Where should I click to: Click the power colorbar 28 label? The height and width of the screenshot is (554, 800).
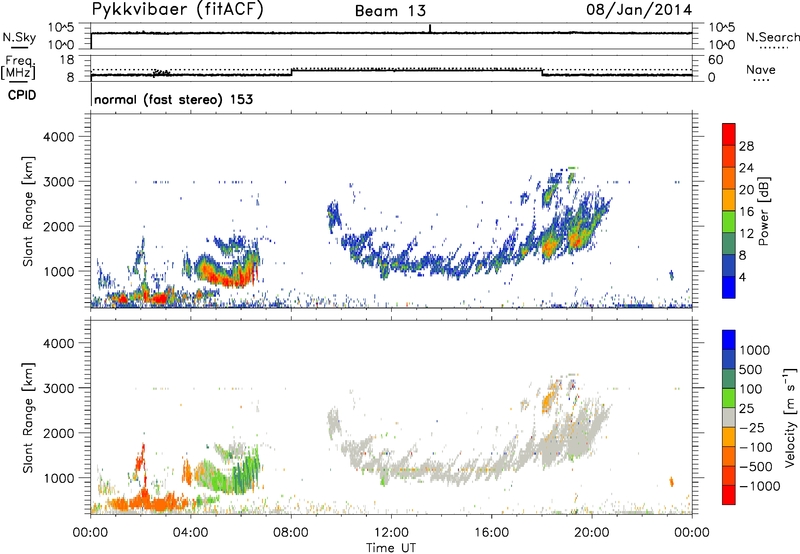pos(746,146)
